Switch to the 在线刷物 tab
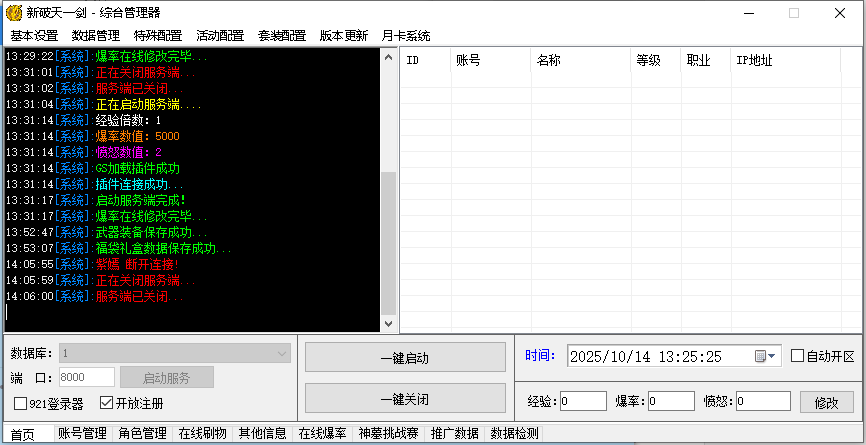Viewport: 866px width, 445px height. click(x=203, y=433)
